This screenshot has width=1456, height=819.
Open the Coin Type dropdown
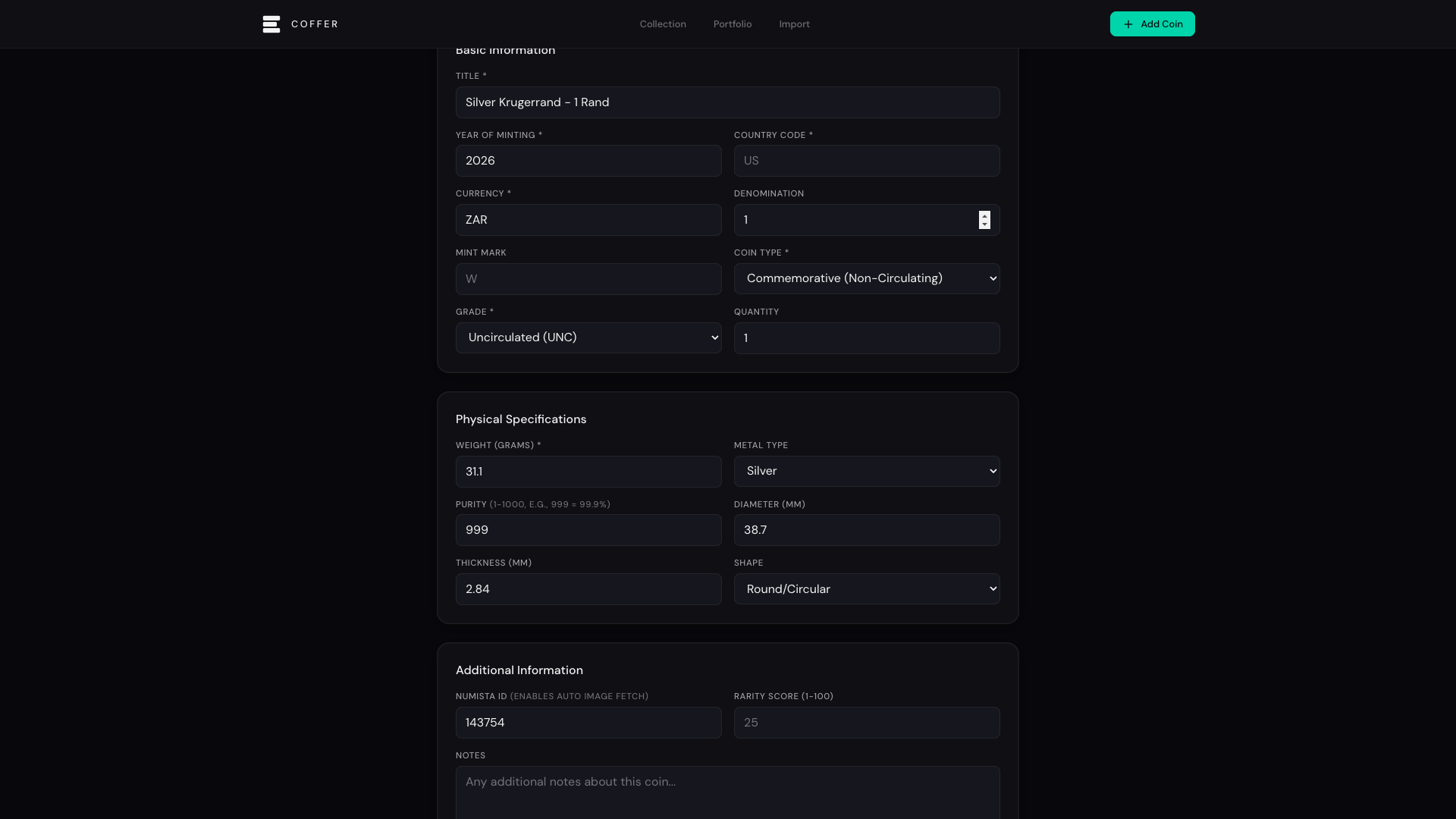point(866,278)
